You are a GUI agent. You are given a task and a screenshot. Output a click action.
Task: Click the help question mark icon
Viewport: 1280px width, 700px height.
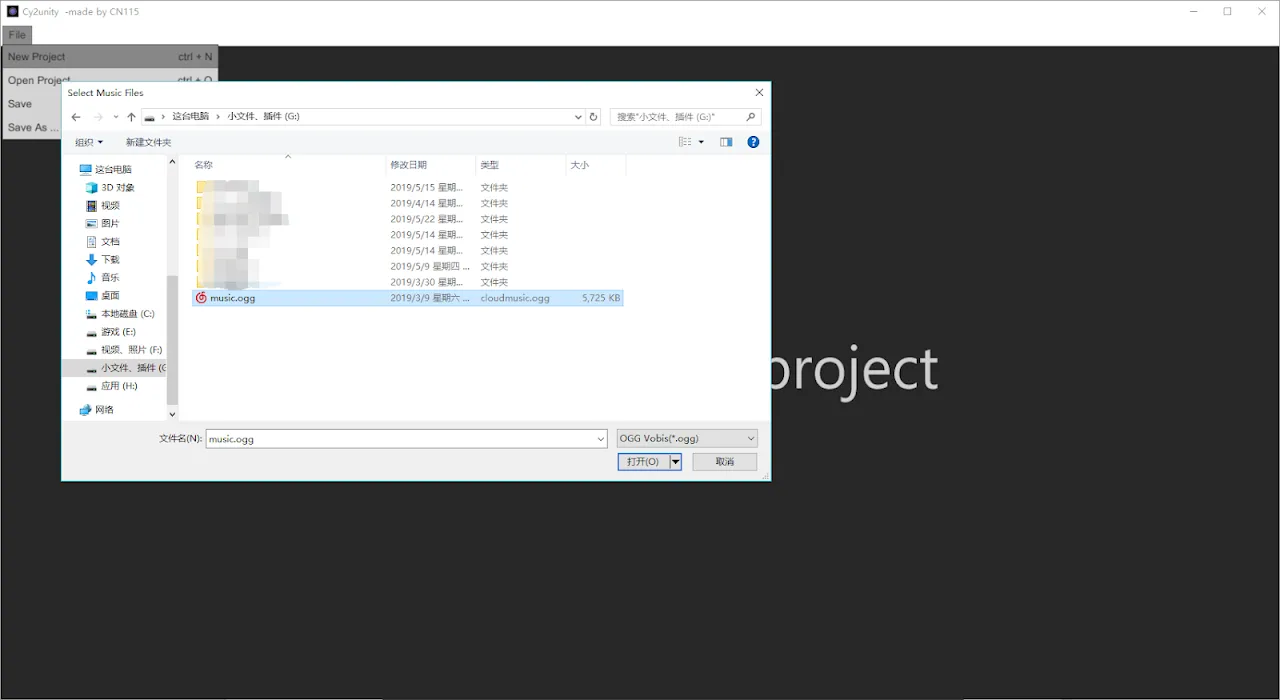click(x=753, y=142)
